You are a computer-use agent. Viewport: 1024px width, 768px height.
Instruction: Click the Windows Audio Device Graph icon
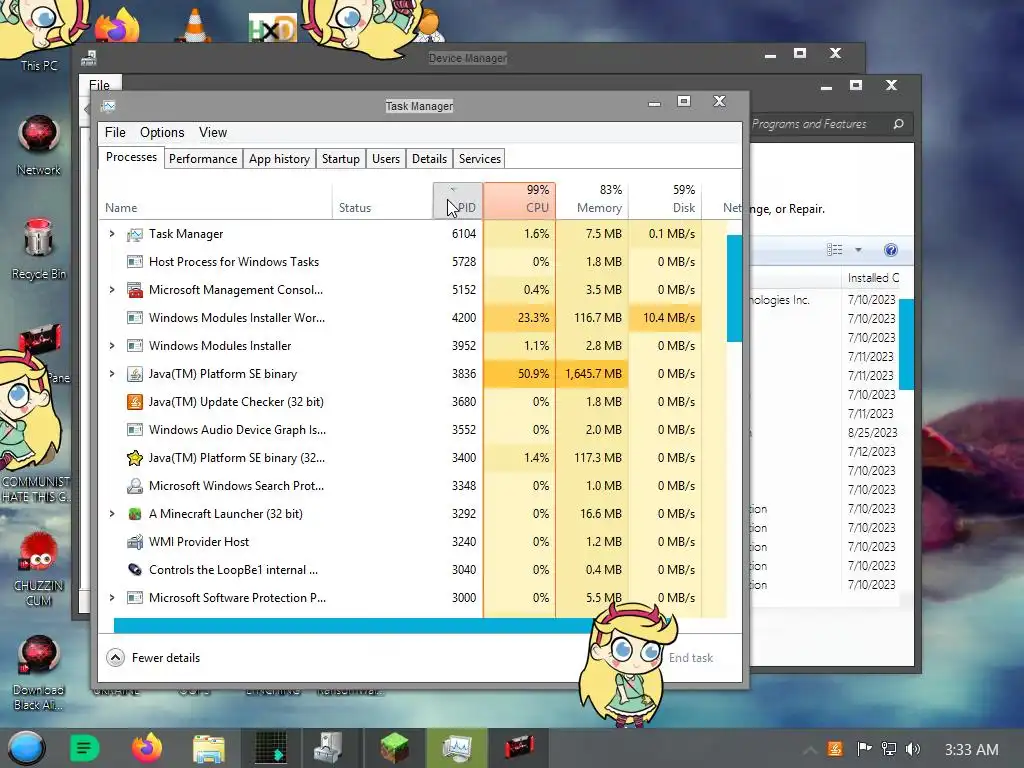[x=135, y=430]
